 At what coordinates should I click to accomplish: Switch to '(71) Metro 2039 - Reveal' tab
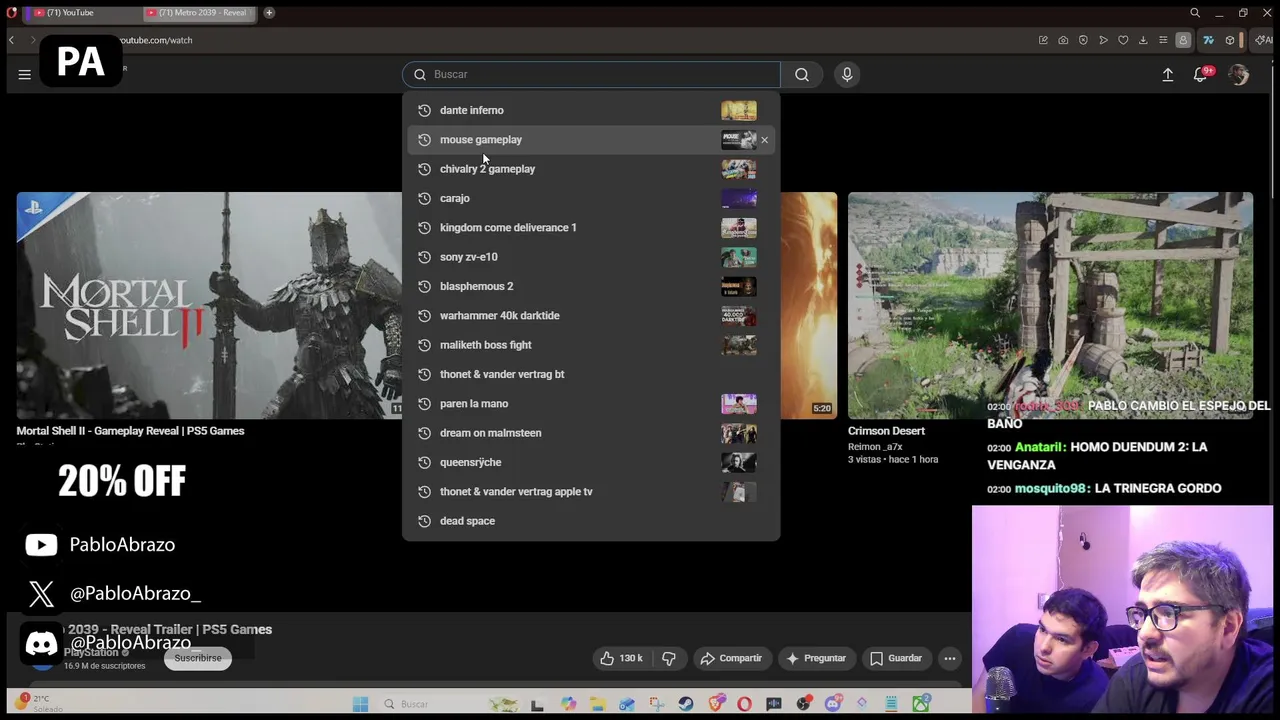pyautogui.click(x=197, y=13)
